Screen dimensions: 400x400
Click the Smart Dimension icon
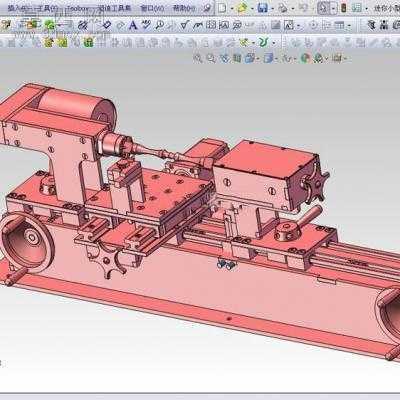pyautogui.click(x=107, y=25)
